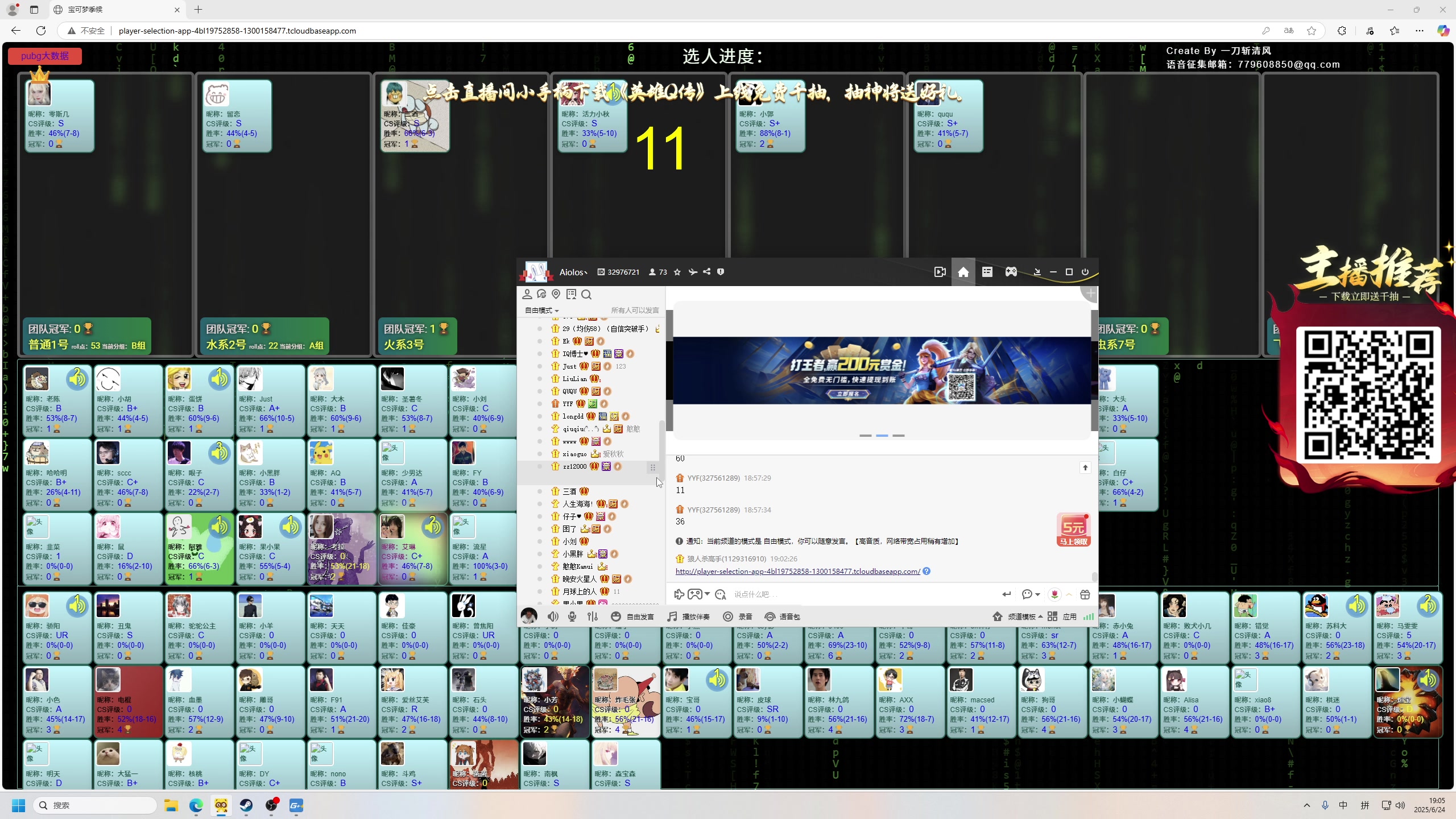Click the send return-arrow icon in chat bar
This screenshot has height=819, width=1456.
pyautogui.click(x=1007, y=594)
